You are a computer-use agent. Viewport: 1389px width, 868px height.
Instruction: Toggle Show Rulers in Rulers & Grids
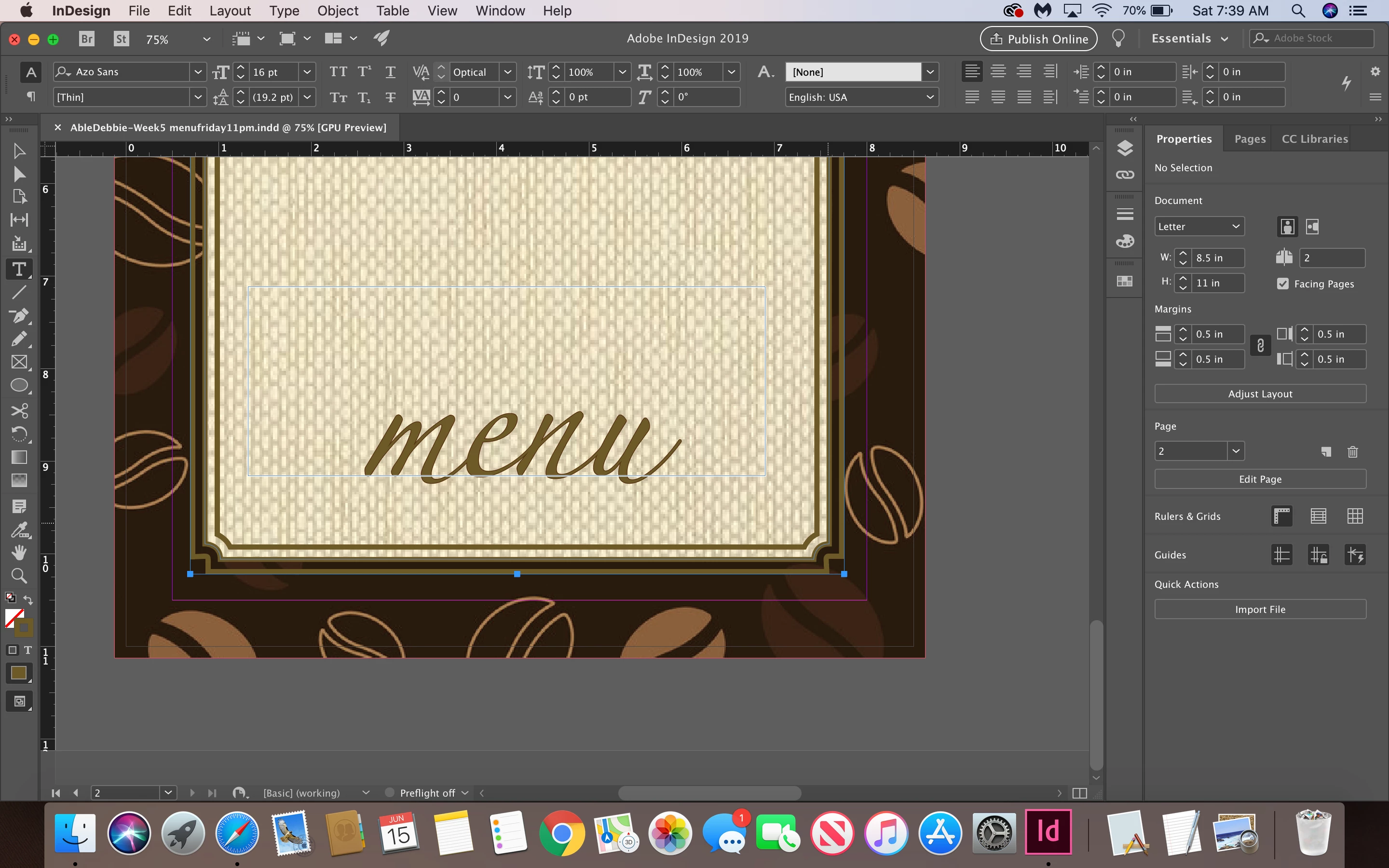coord(1281,516)
